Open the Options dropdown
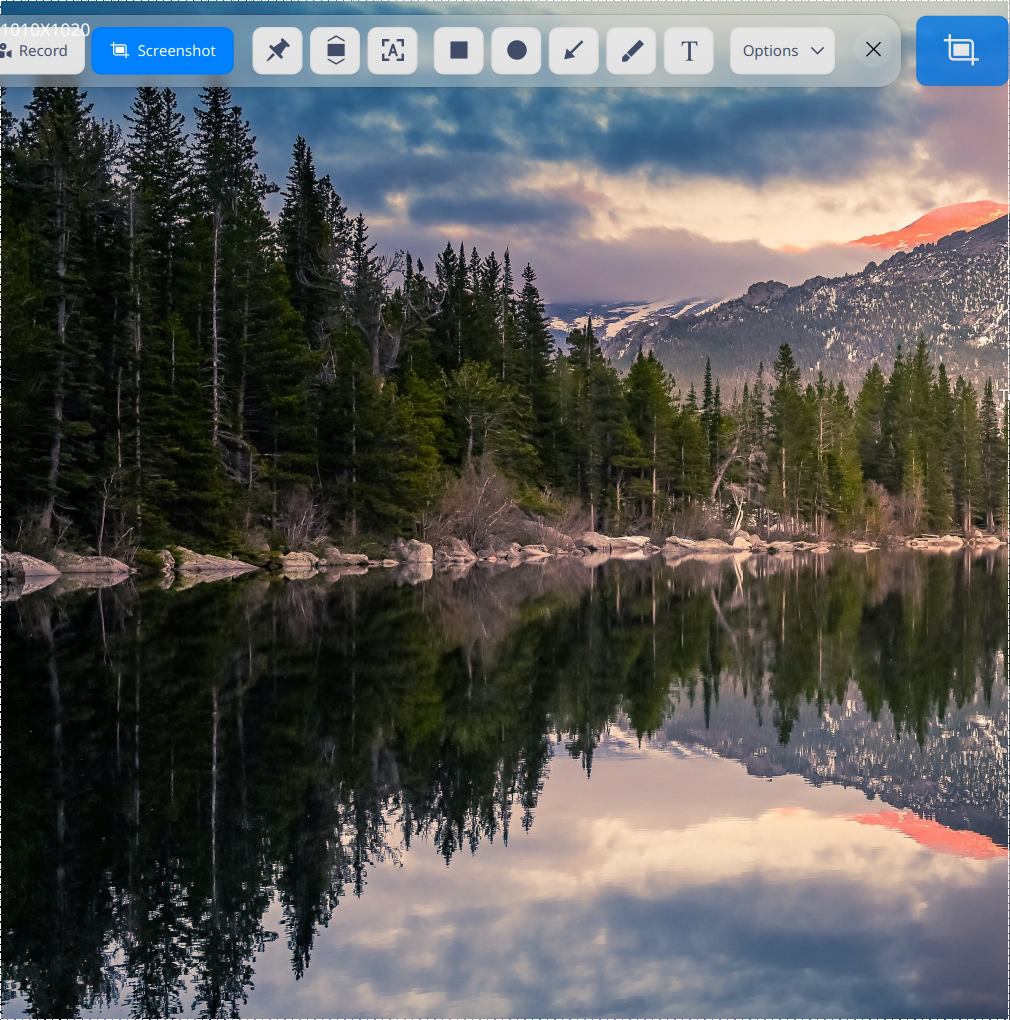The width and height of the screenshot is (1010, 1020). point(782,51)
